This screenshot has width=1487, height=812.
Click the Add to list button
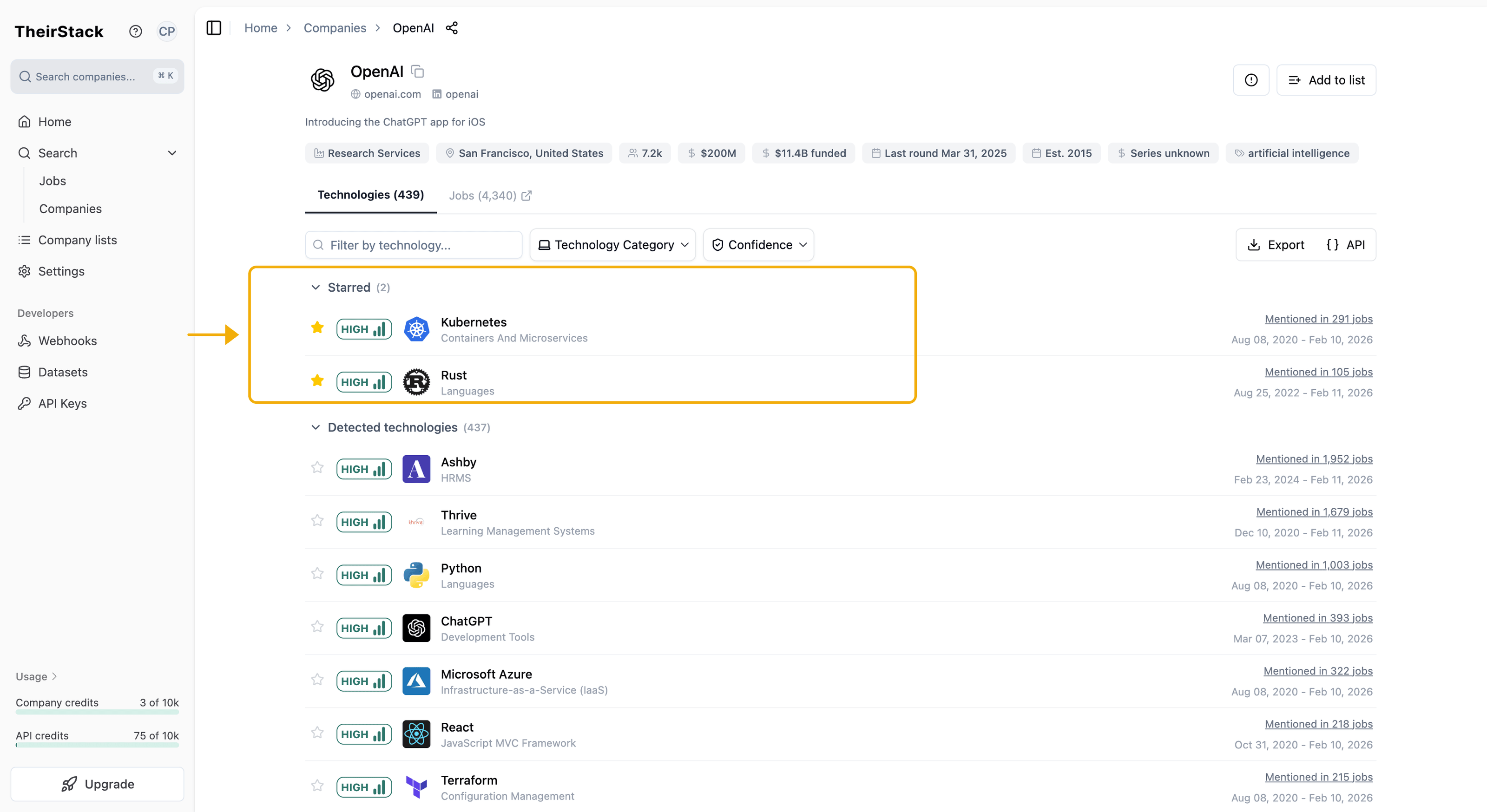(1327, 79)
